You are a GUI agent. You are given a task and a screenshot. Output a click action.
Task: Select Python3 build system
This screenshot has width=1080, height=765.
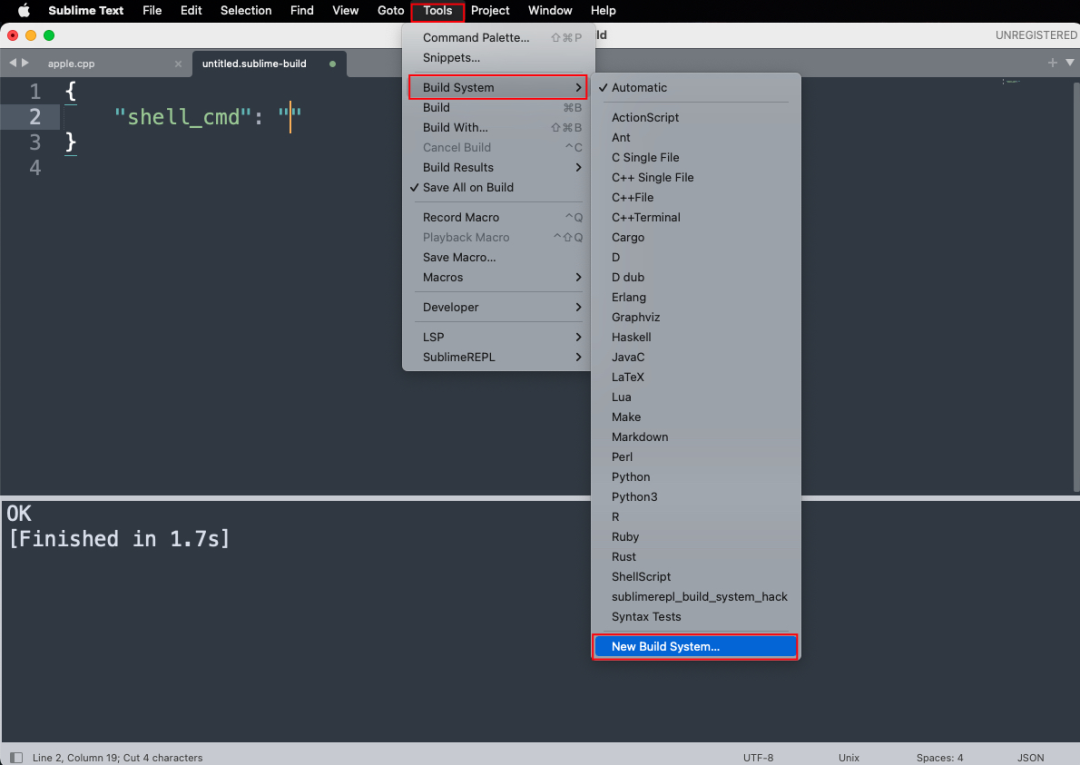[696, 496]
